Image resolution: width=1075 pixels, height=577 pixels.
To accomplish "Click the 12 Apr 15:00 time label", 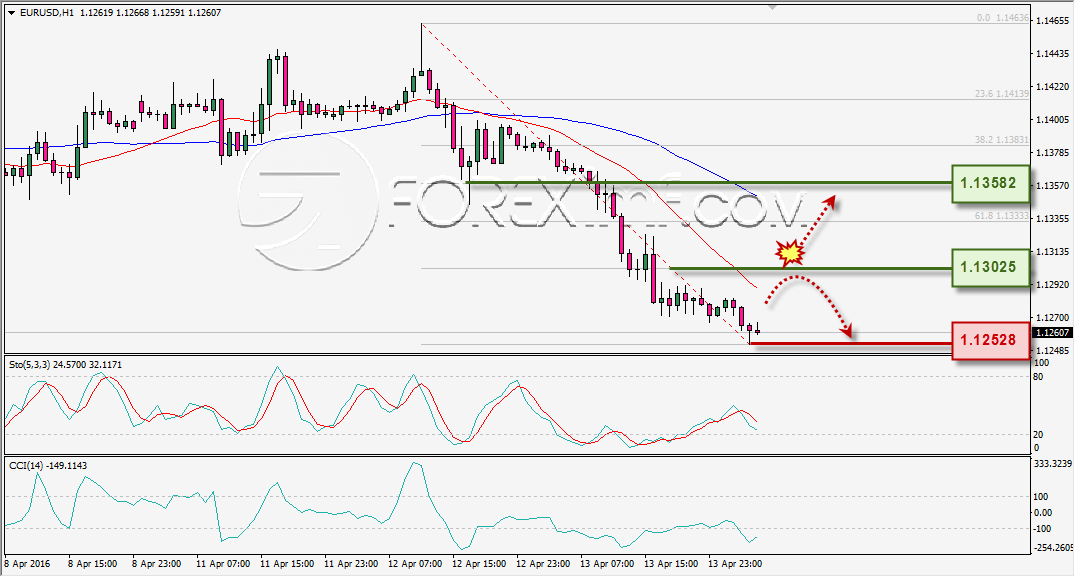I will tap(479, 563).
